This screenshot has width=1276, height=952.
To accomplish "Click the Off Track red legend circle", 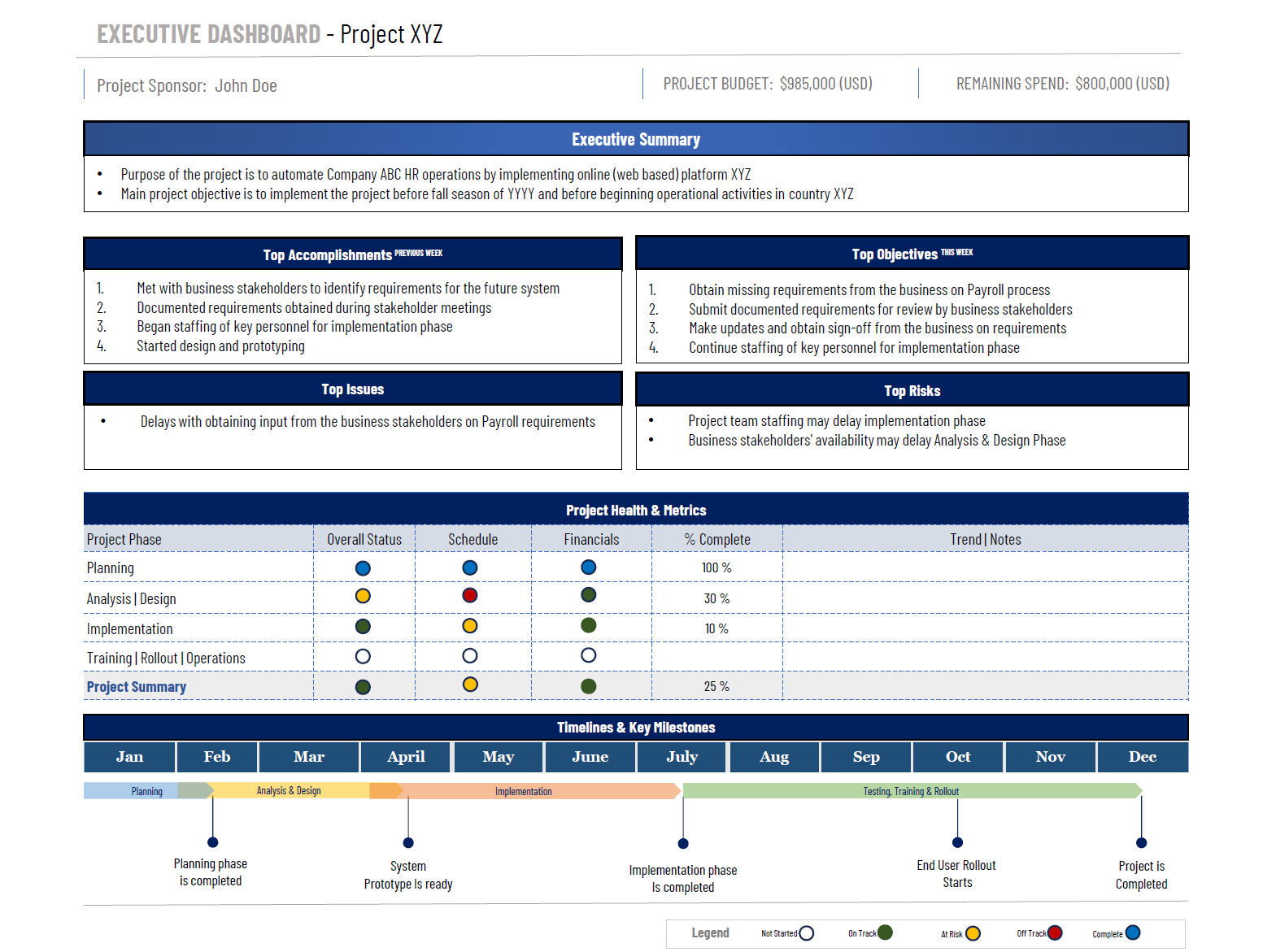I will pos(1055,932).
